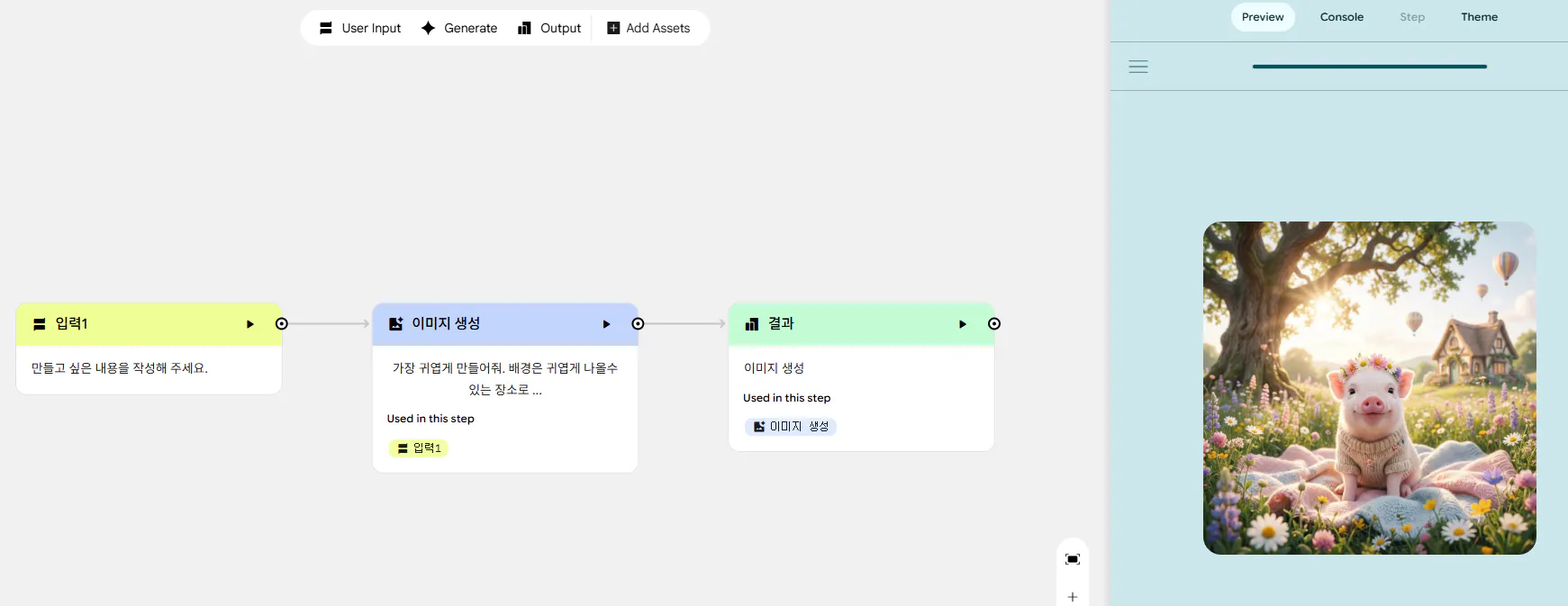Switch to the Console tab
Viewport: 1568px width, 606px height.
(1341, 17)
